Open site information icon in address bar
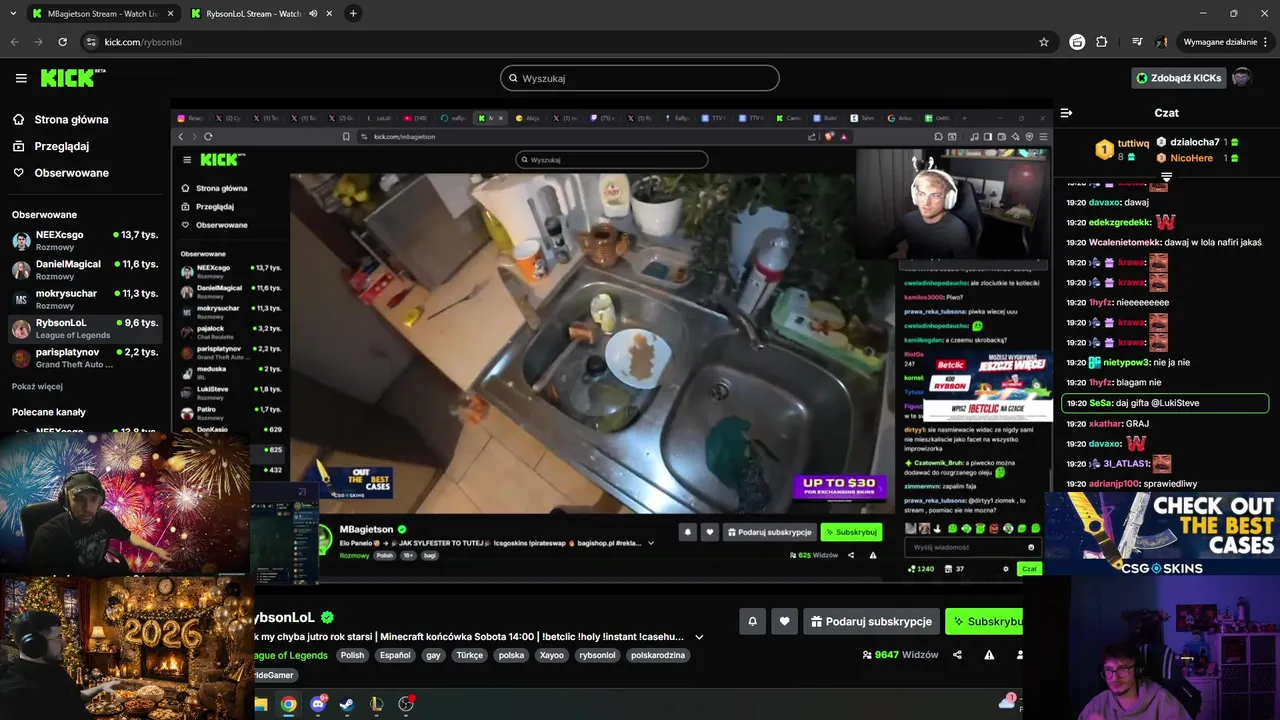This screenshot has width=1280, height=720. 90,42
